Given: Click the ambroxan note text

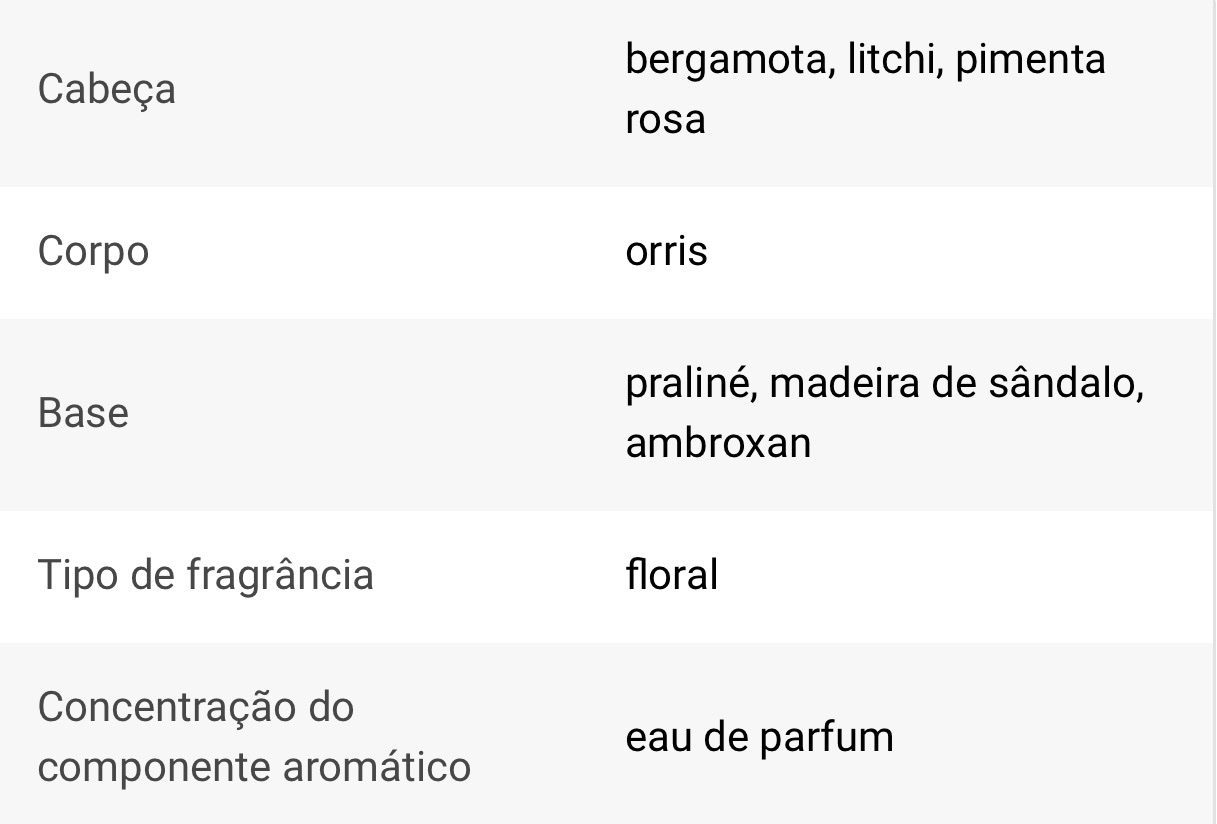Looking at the screenshot, I should [718, 443].
